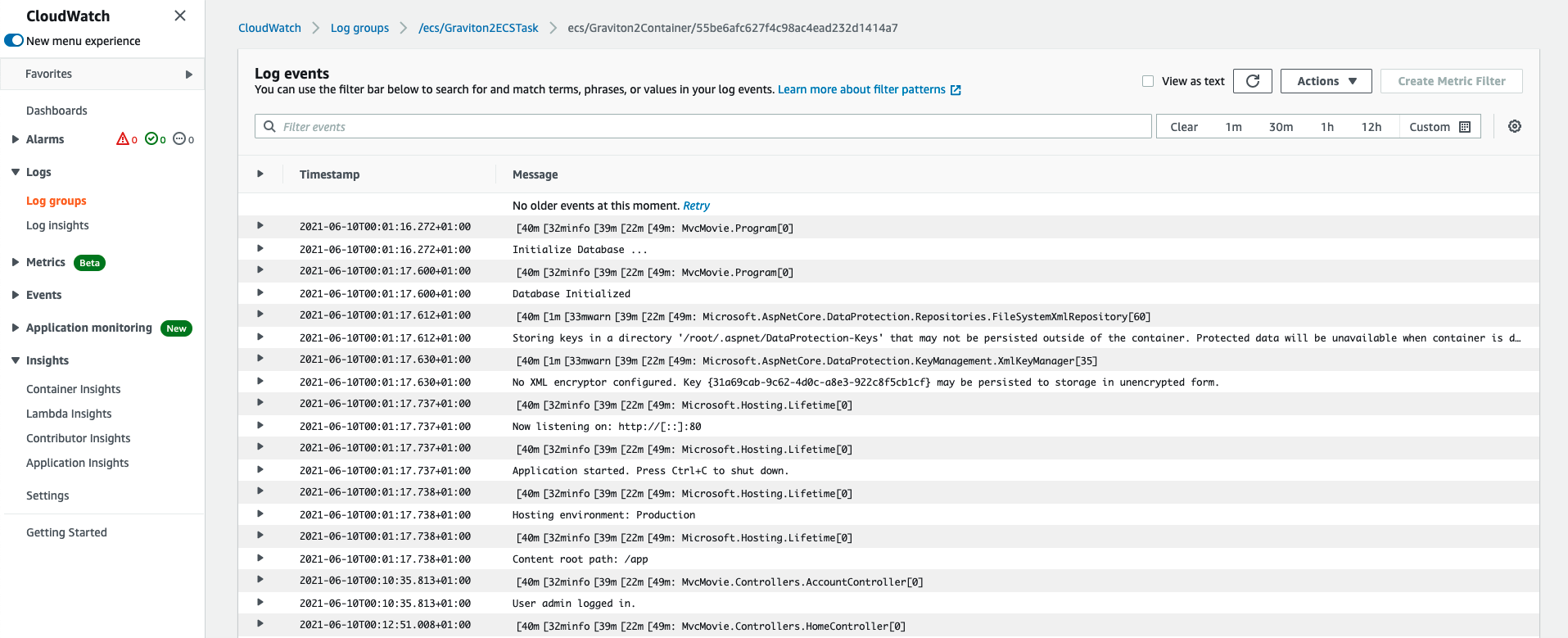Expand the XmlKeyManager[35] warn row
The height and width of the screenshot is (638, 1568).
pos(260,358)
